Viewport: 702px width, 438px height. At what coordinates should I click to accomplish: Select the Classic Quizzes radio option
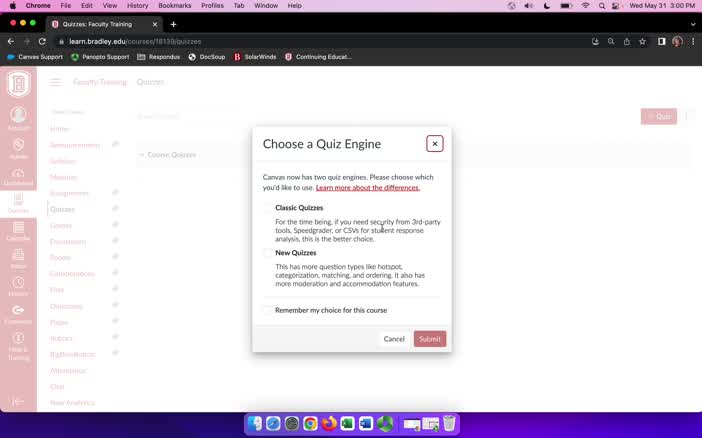[x=268, y=208]
